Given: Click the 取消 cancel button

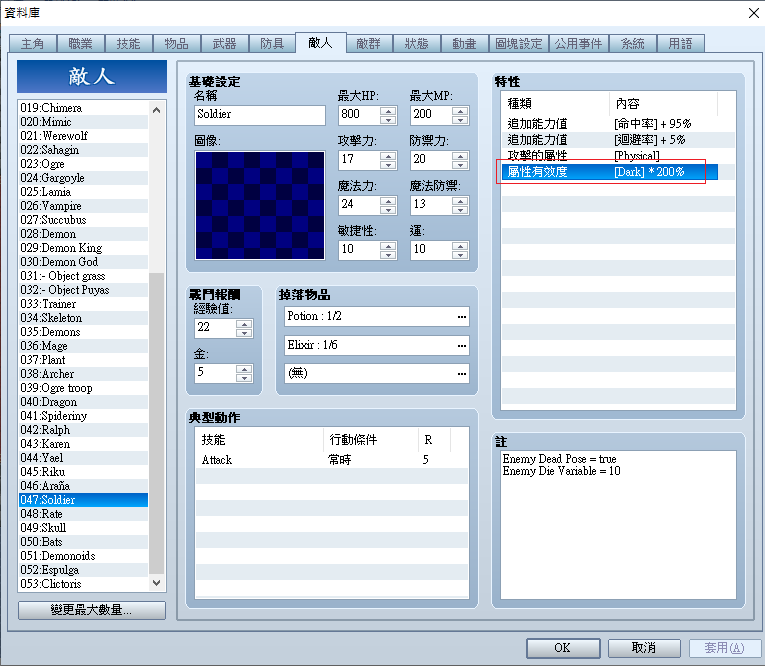Looking at the screenshot, I should click(x=644, y=648).
